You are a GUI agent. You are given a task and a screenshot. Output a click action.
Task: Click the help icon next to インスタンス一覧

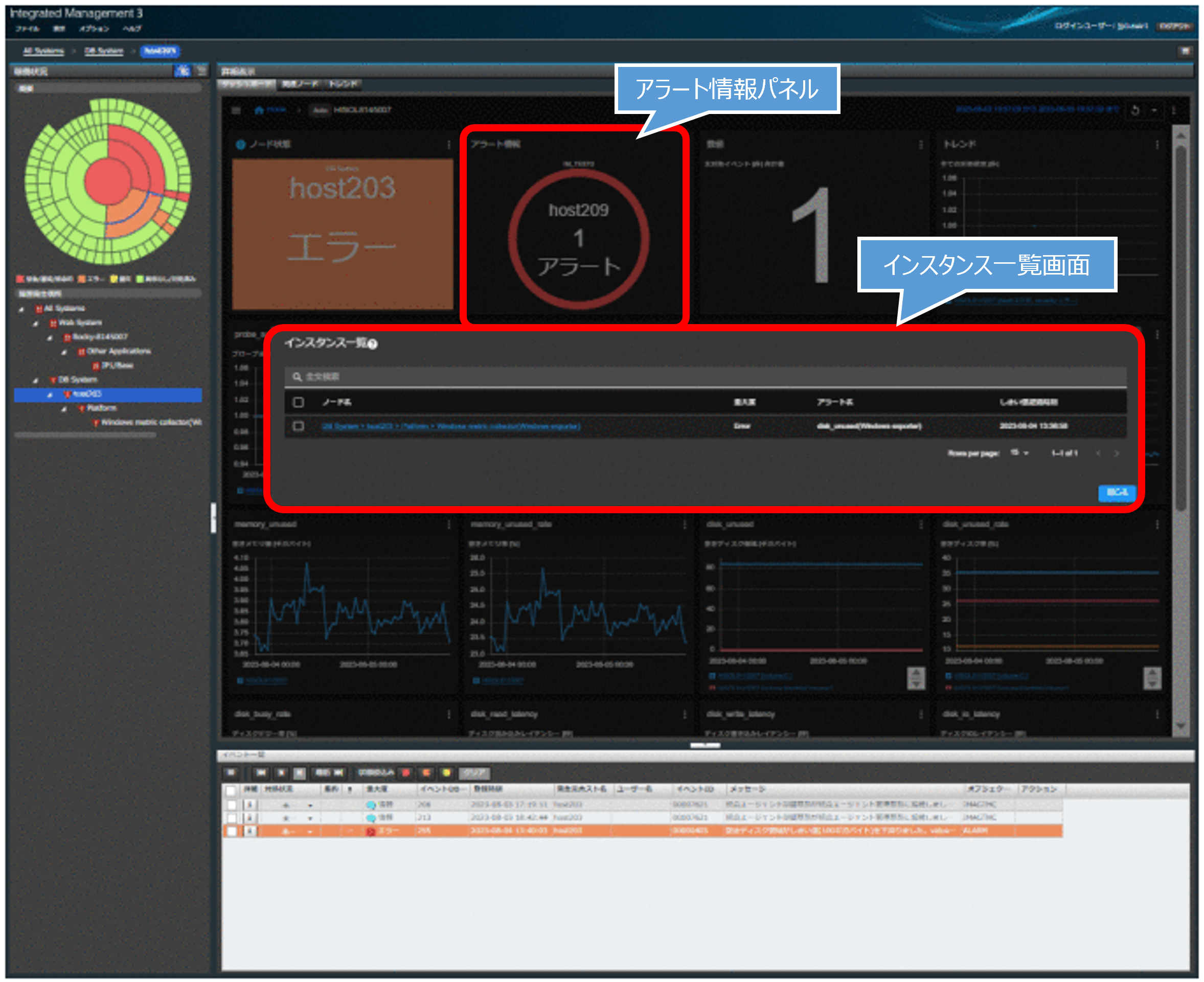click(373, 345)
